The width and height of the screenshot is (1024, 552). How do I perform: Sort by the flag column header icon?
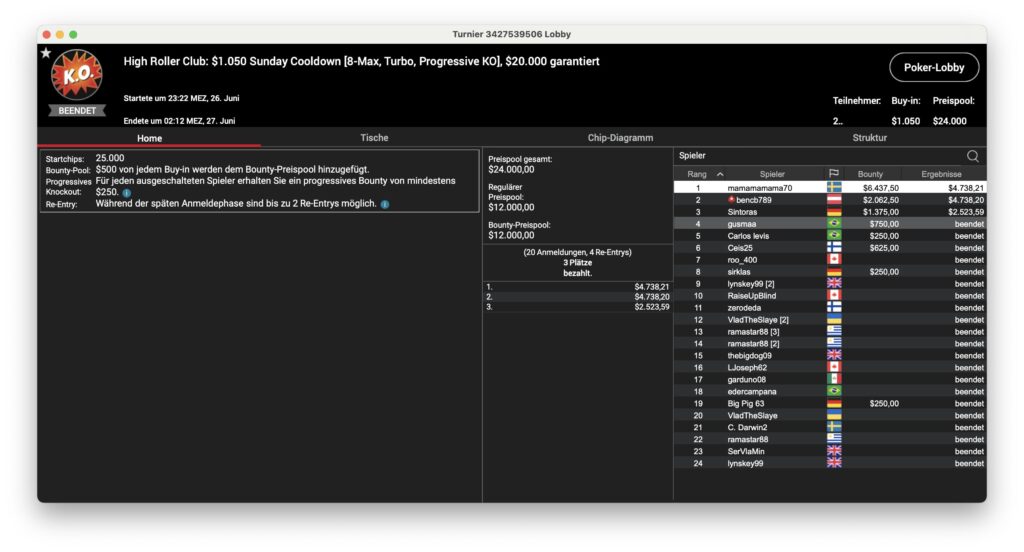pyautogui.click(x=833, y=174)
